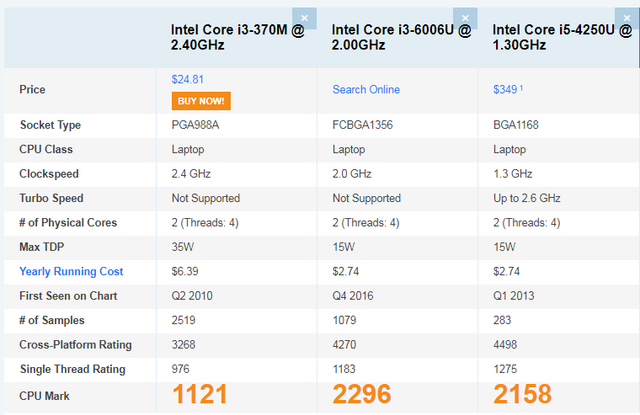Image resolution: width=640 pixels, height=415 pixels.
Task: Click the Max TDP row label
Action: (42, 247)
